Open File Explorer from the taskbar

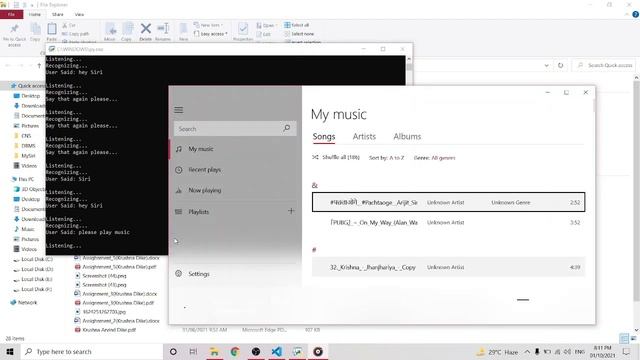click(x=214, y=351)
